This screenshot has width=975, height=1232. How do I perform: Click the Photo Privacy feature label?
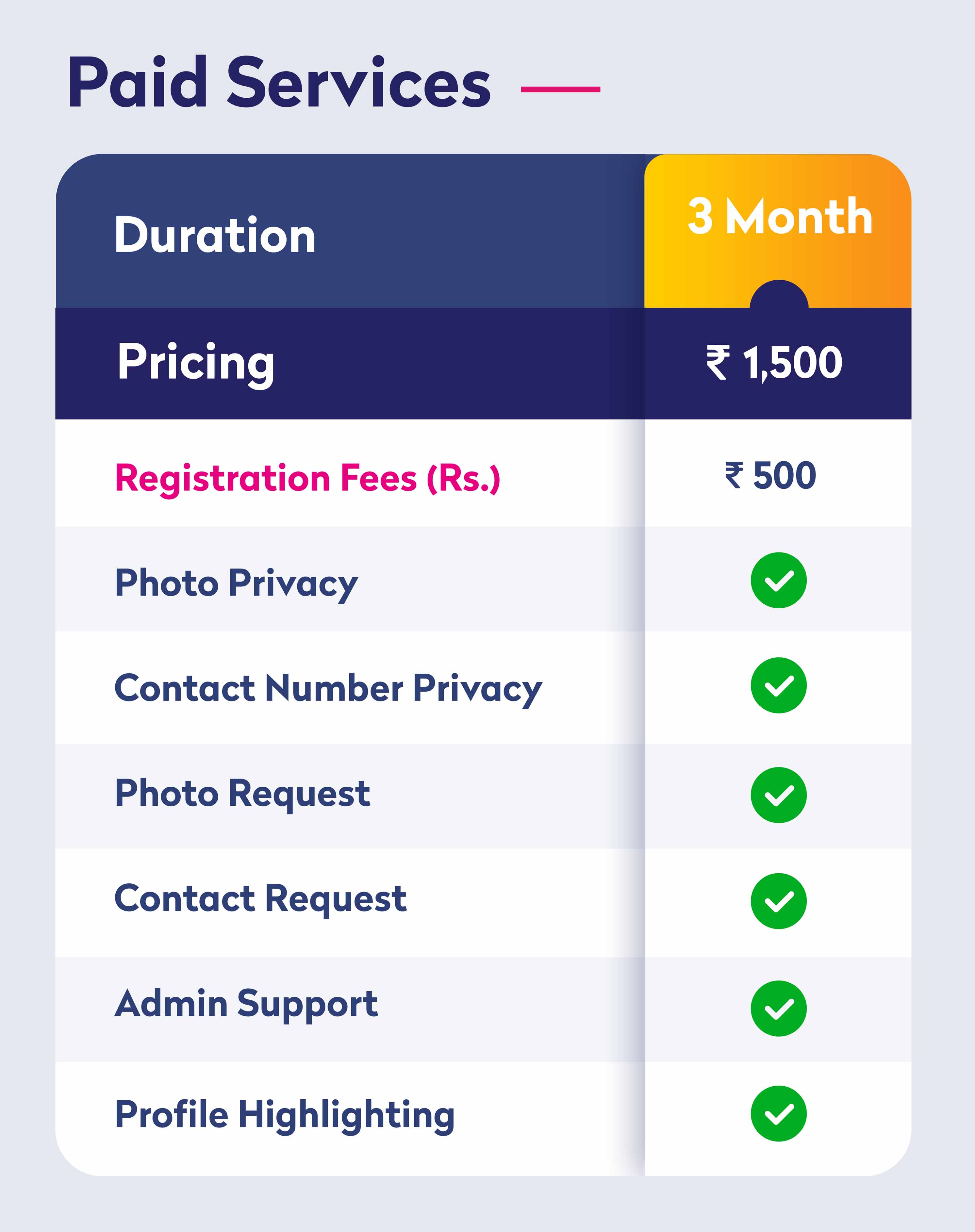(236, 583)
